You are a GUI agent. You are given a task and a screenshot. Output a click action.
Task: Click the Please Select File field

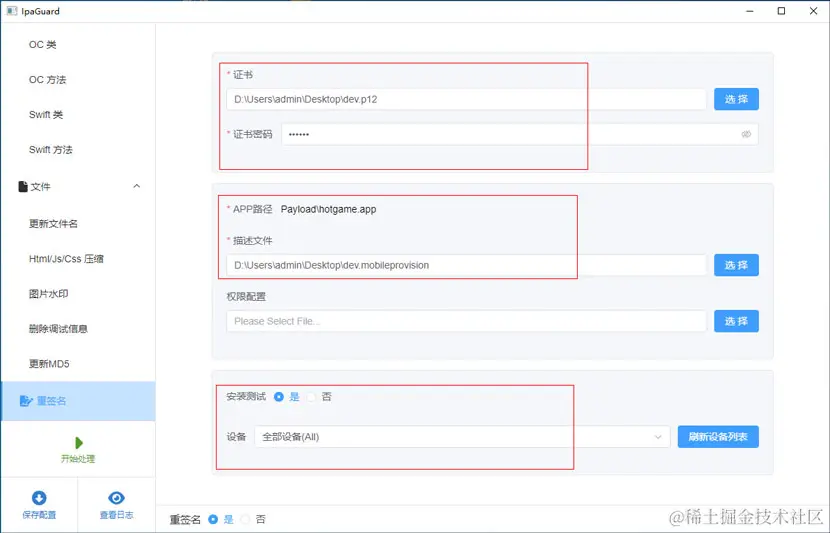pyautogui.click(x=466, y=321)
